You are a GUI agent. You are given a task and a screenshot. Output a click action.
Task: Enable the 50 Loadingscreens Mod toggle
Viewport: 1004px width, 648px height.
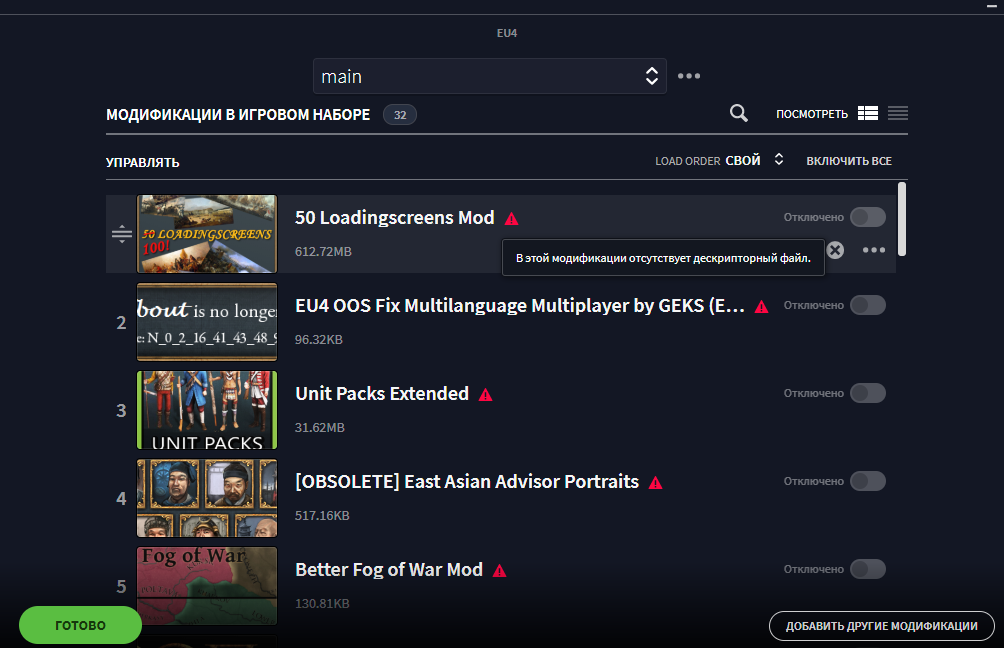867,217
